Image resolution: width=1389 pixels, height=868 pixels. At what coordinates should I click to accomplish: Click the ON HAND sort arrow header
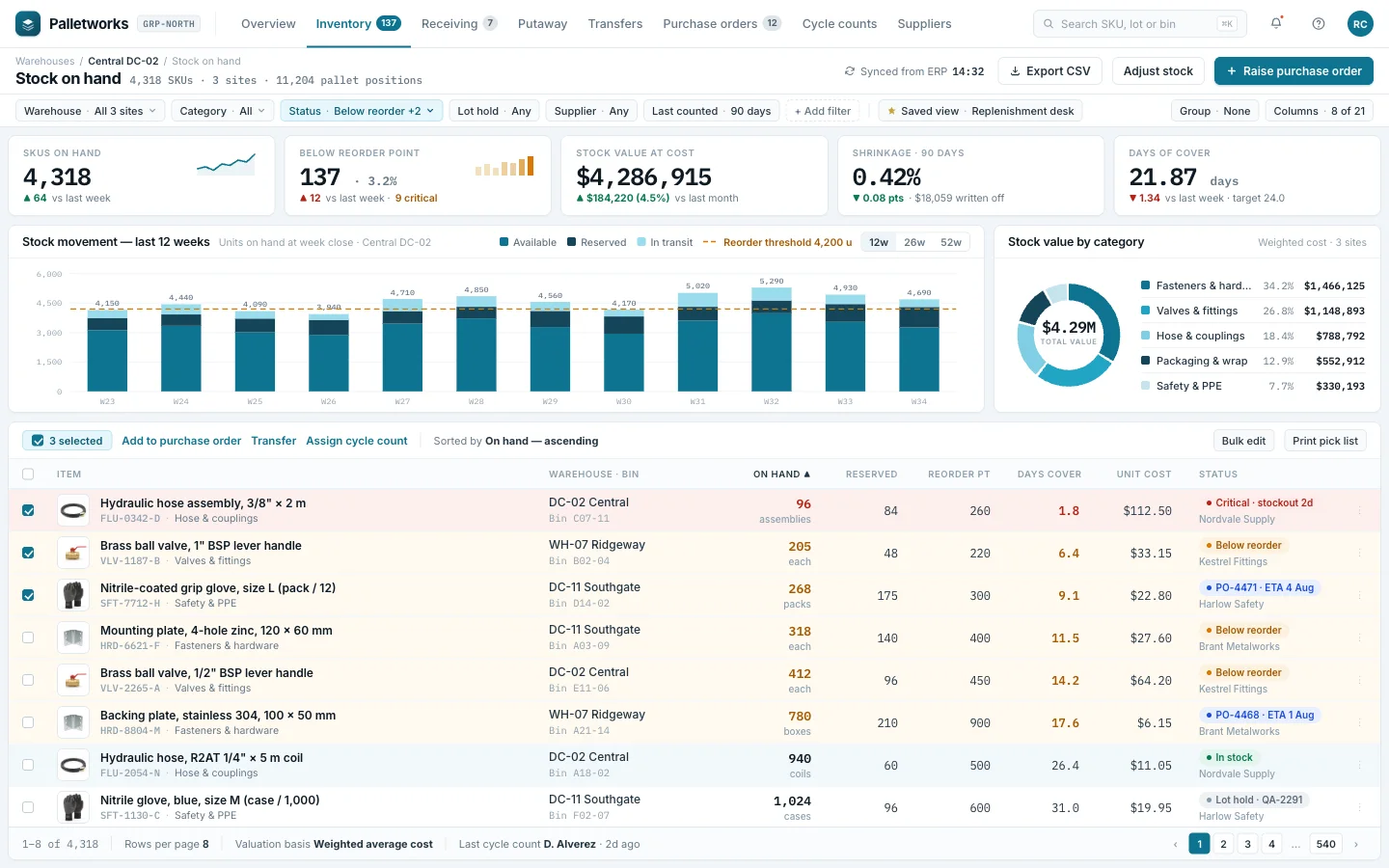click(x=781, y=475)
